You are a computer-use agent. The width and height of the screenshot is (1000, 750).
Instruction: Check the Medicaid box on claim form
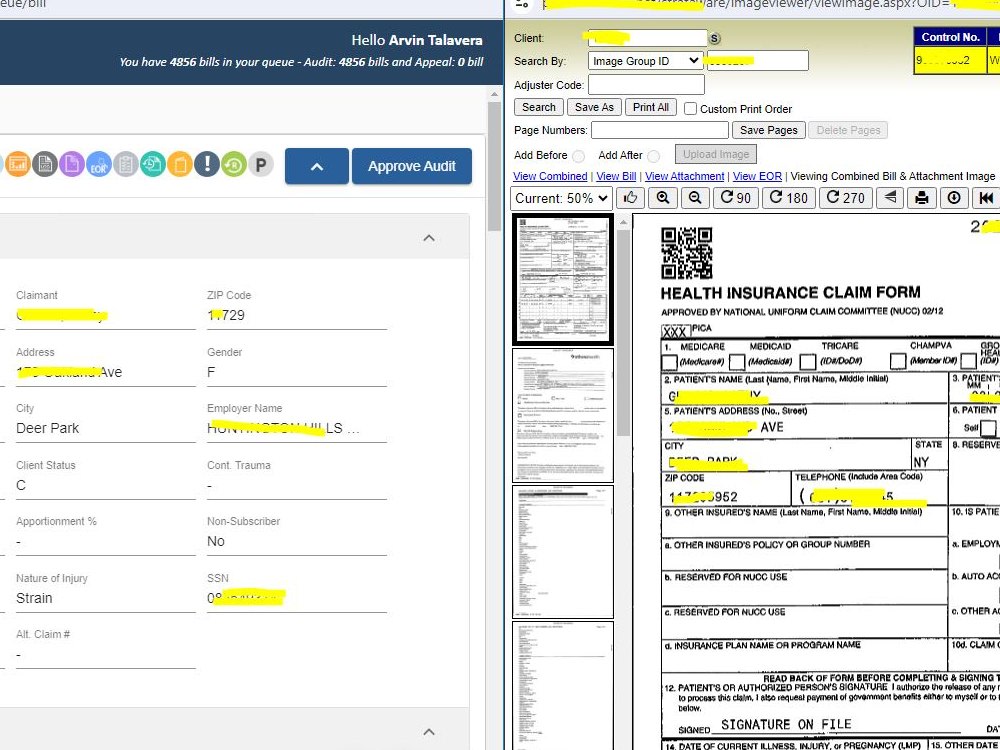[x=737, y=362]
